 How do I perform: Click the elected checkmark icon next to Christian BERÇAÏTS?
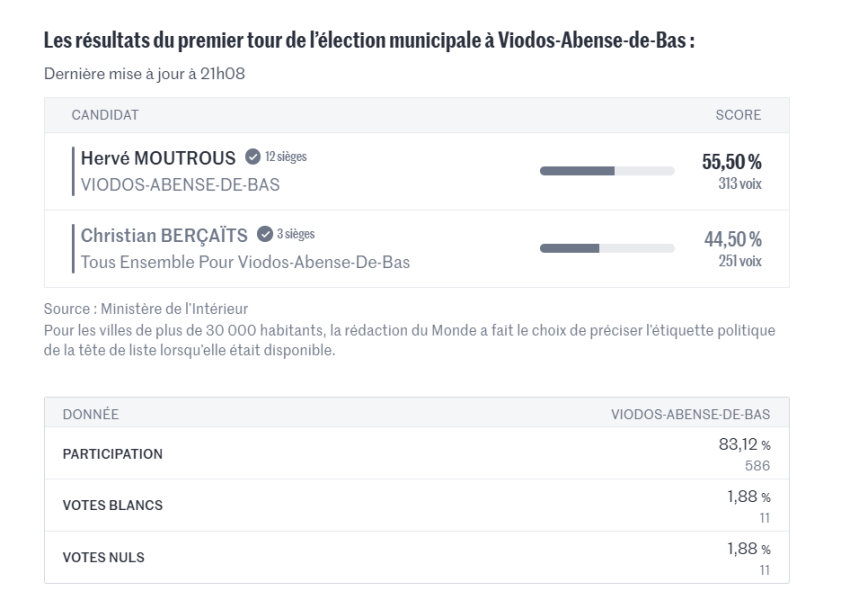pyautogui.click(x=265, y=235)
